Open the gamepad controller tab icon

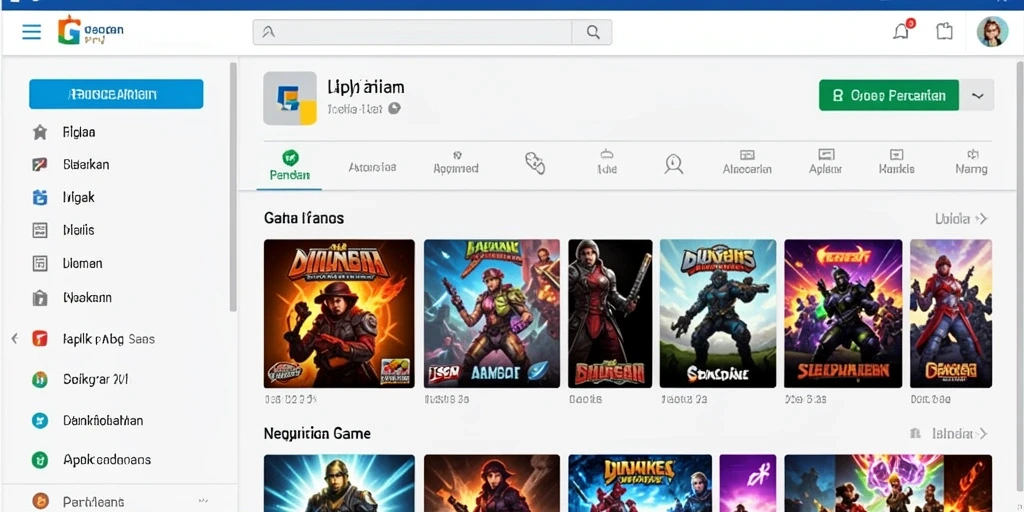[x=535, y=163]
